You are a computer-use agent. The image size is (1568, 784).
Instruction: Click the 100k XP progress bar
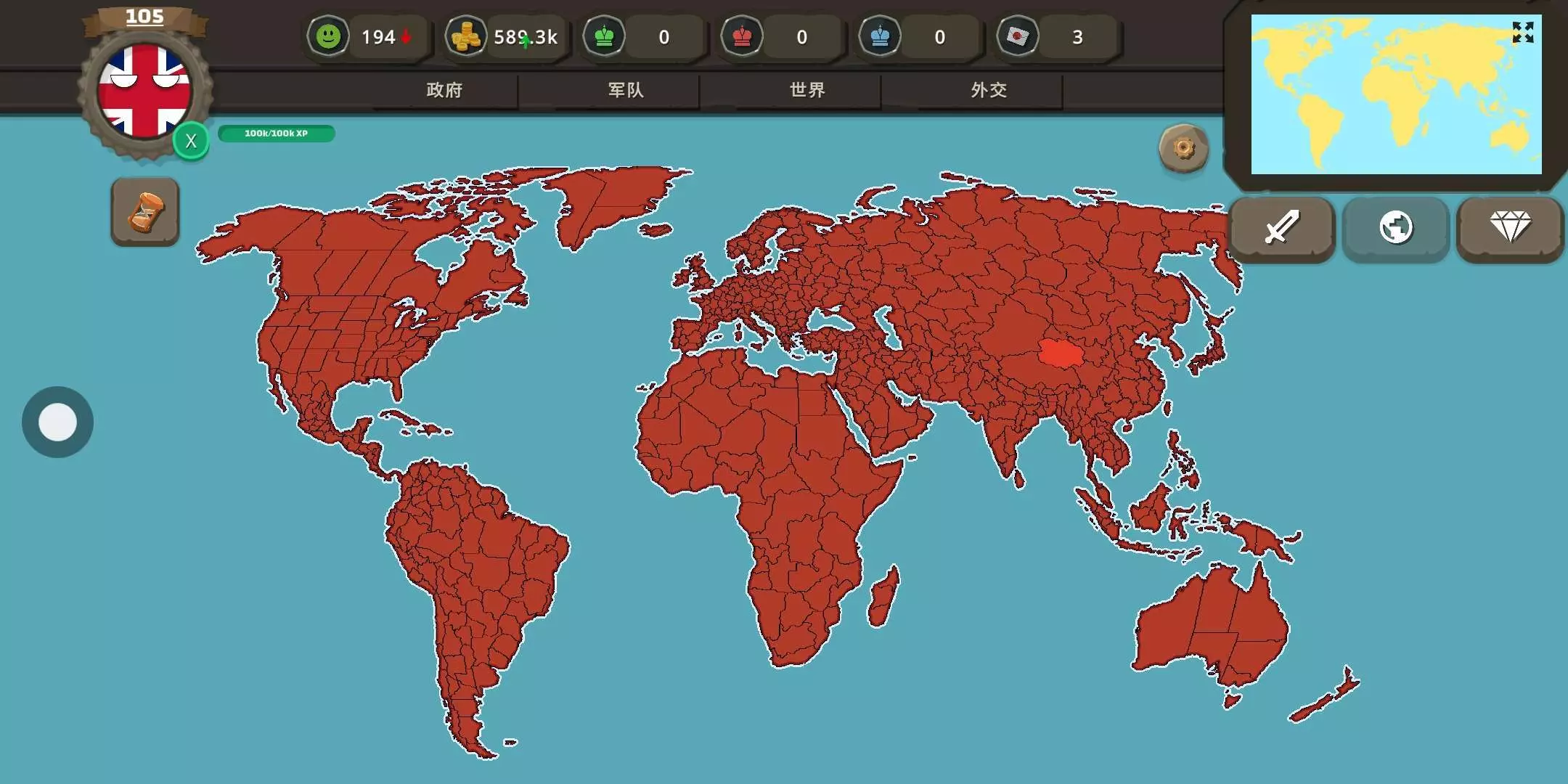click(x=276, y=134)
